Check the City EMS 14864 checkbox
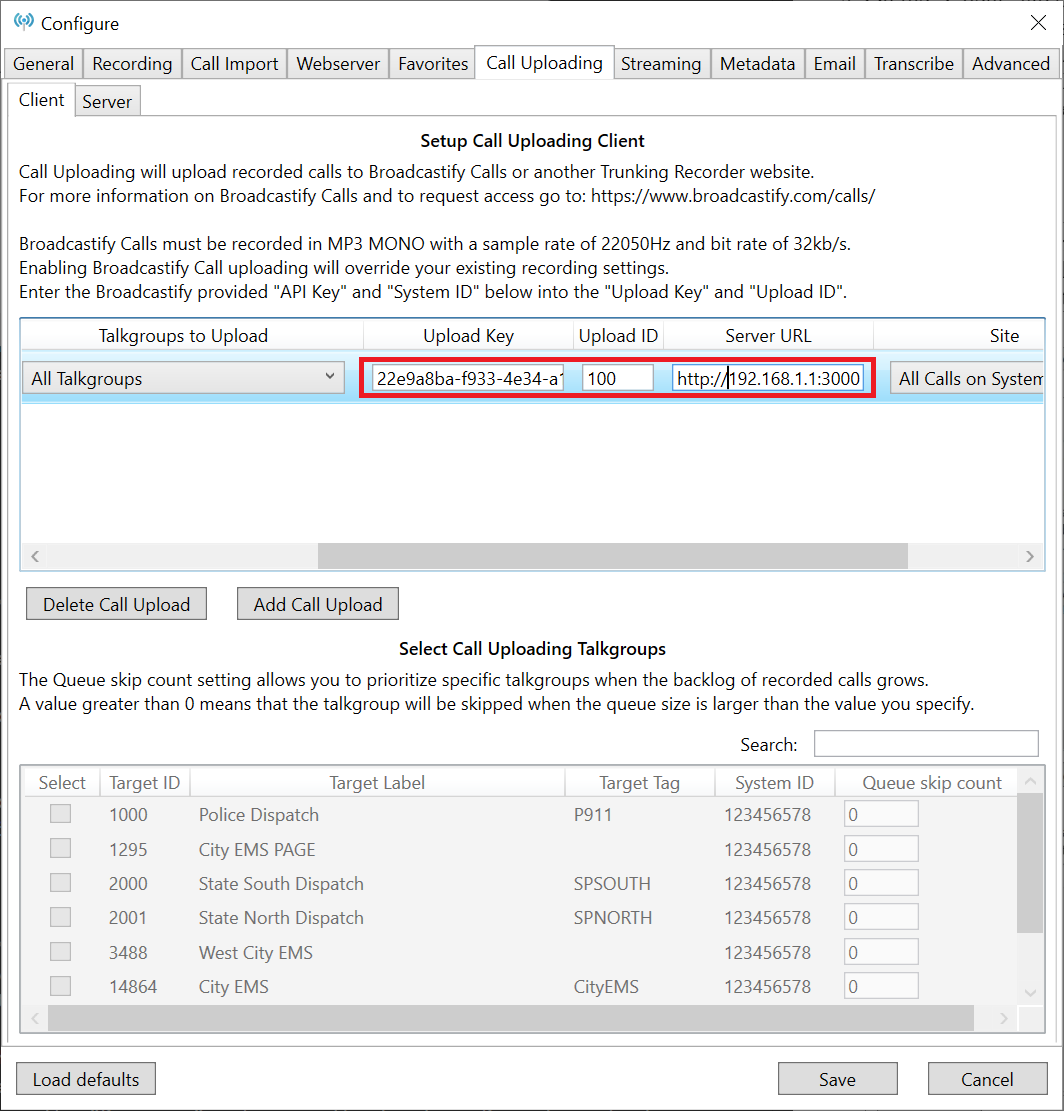Screen dimensions: 1064x1111 (x=60, y=986)
